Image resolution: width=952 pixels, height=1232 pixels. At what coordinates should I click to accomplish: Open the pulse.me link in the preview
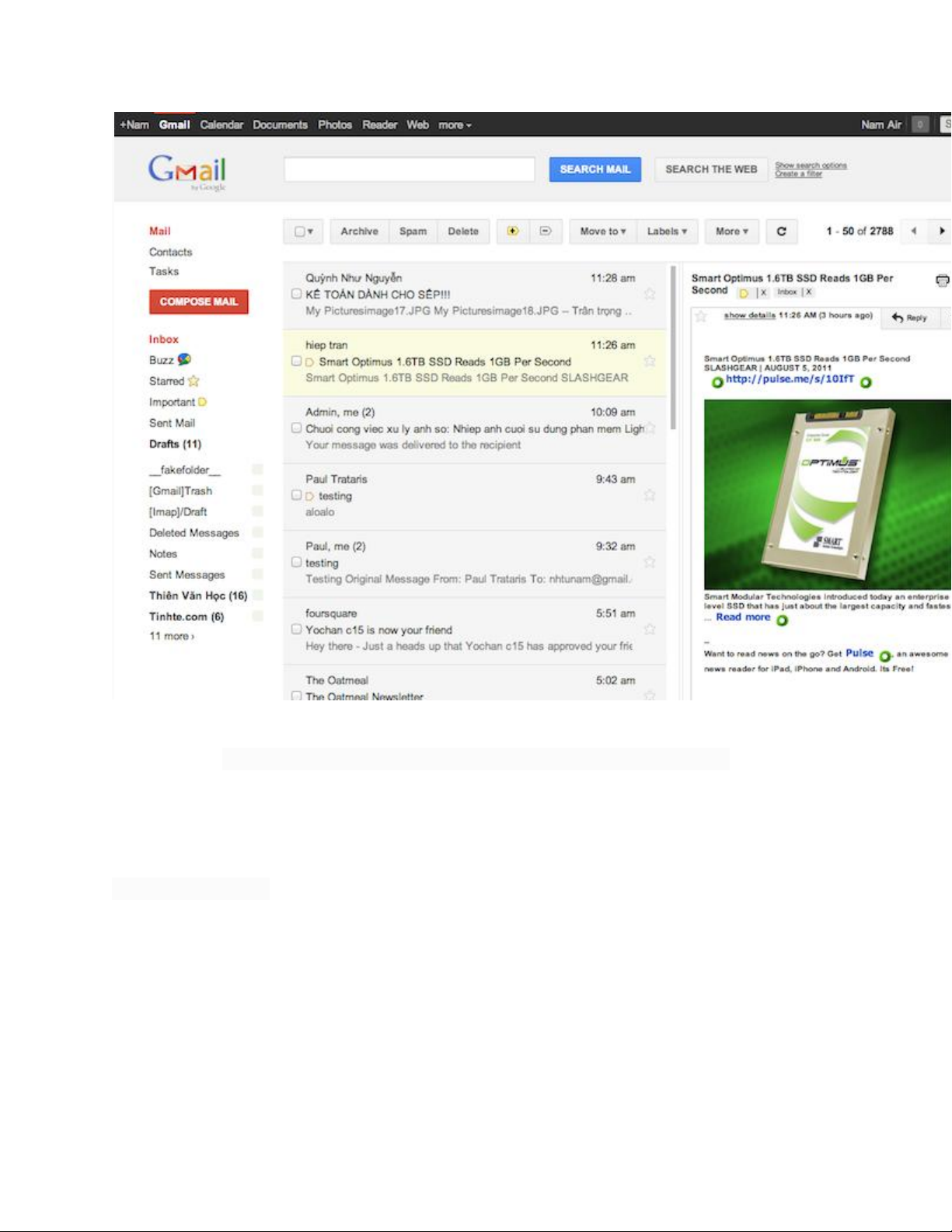pyautogui.click(x=790, y=379)
